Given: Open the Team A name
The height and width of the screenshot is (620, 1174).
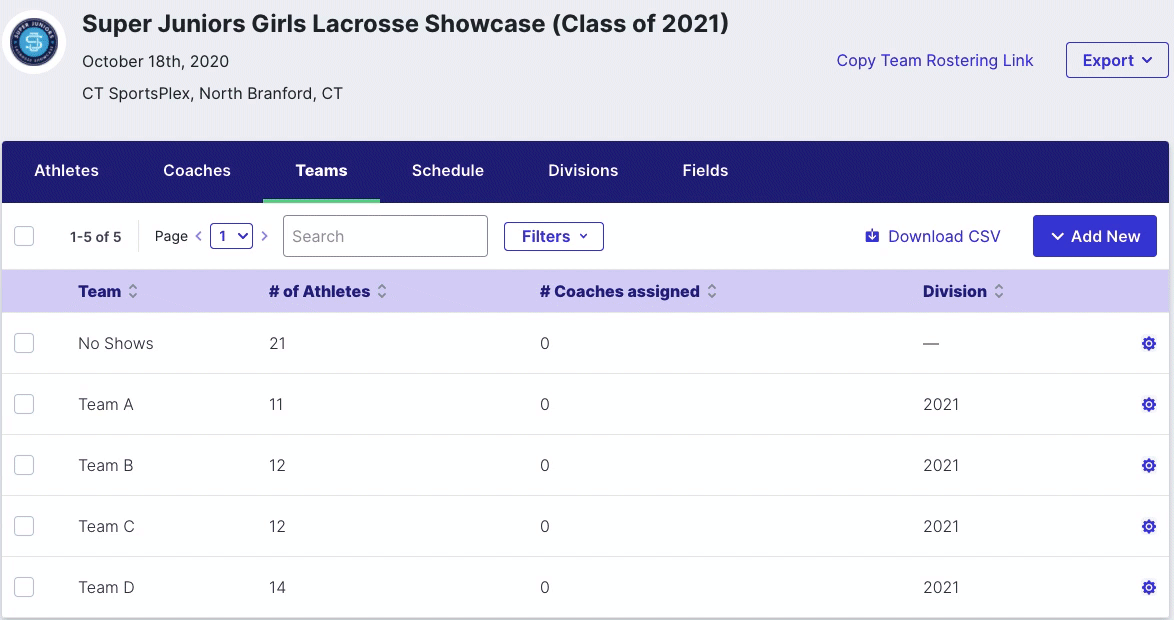Looking at the screenshot, I should coord(106,404).
